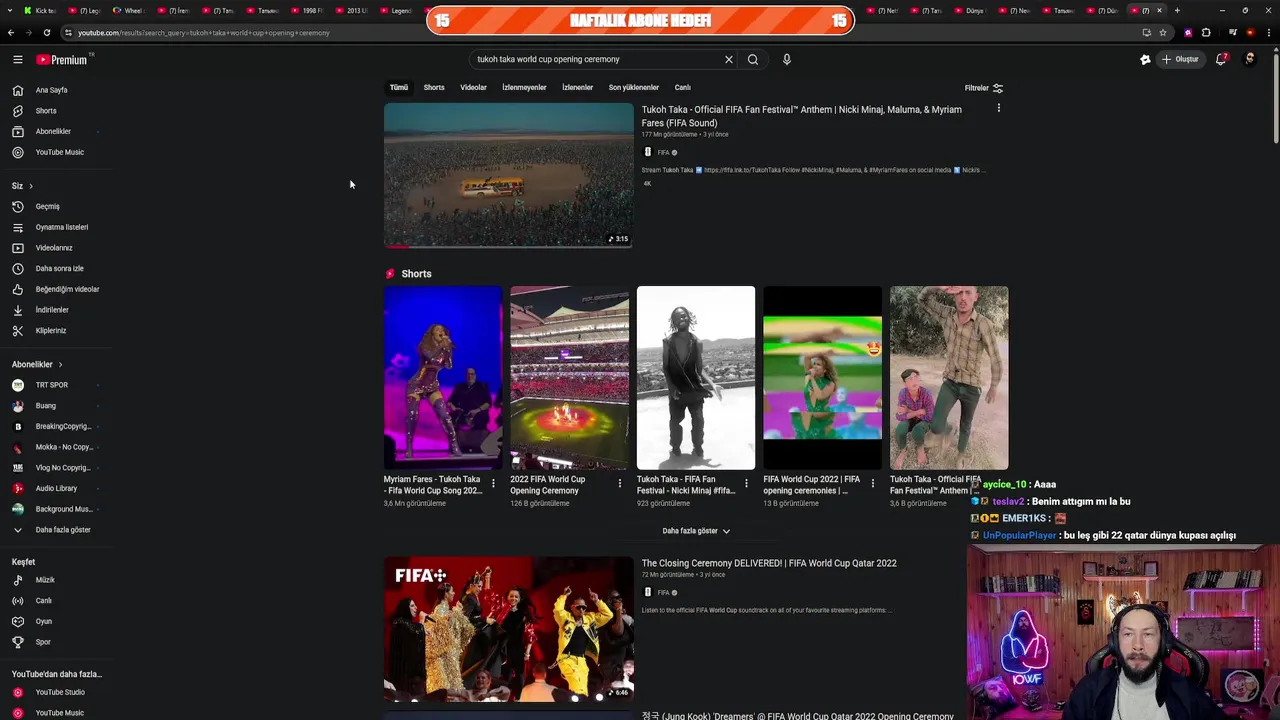The width and height of the screenshot is (1280, 720).
Task: Open FIFA World Cup 2022 opening ceremonies short
Action: (x=823, y=378)
